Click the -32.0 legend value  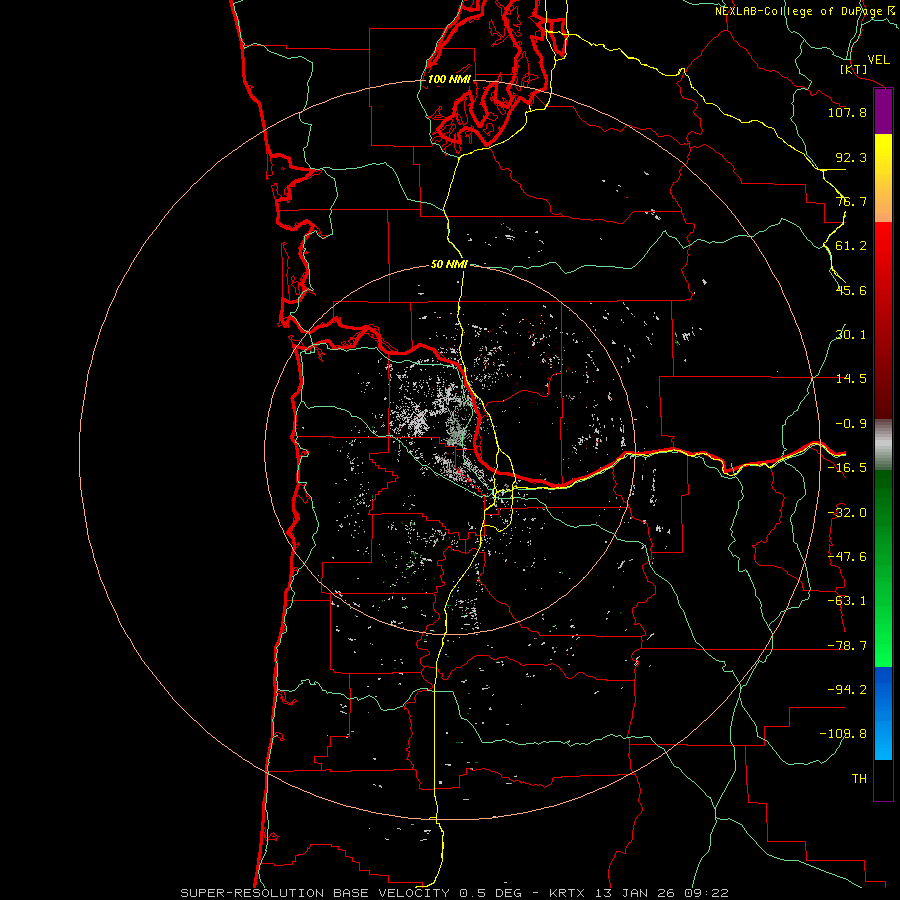(847, 513)
